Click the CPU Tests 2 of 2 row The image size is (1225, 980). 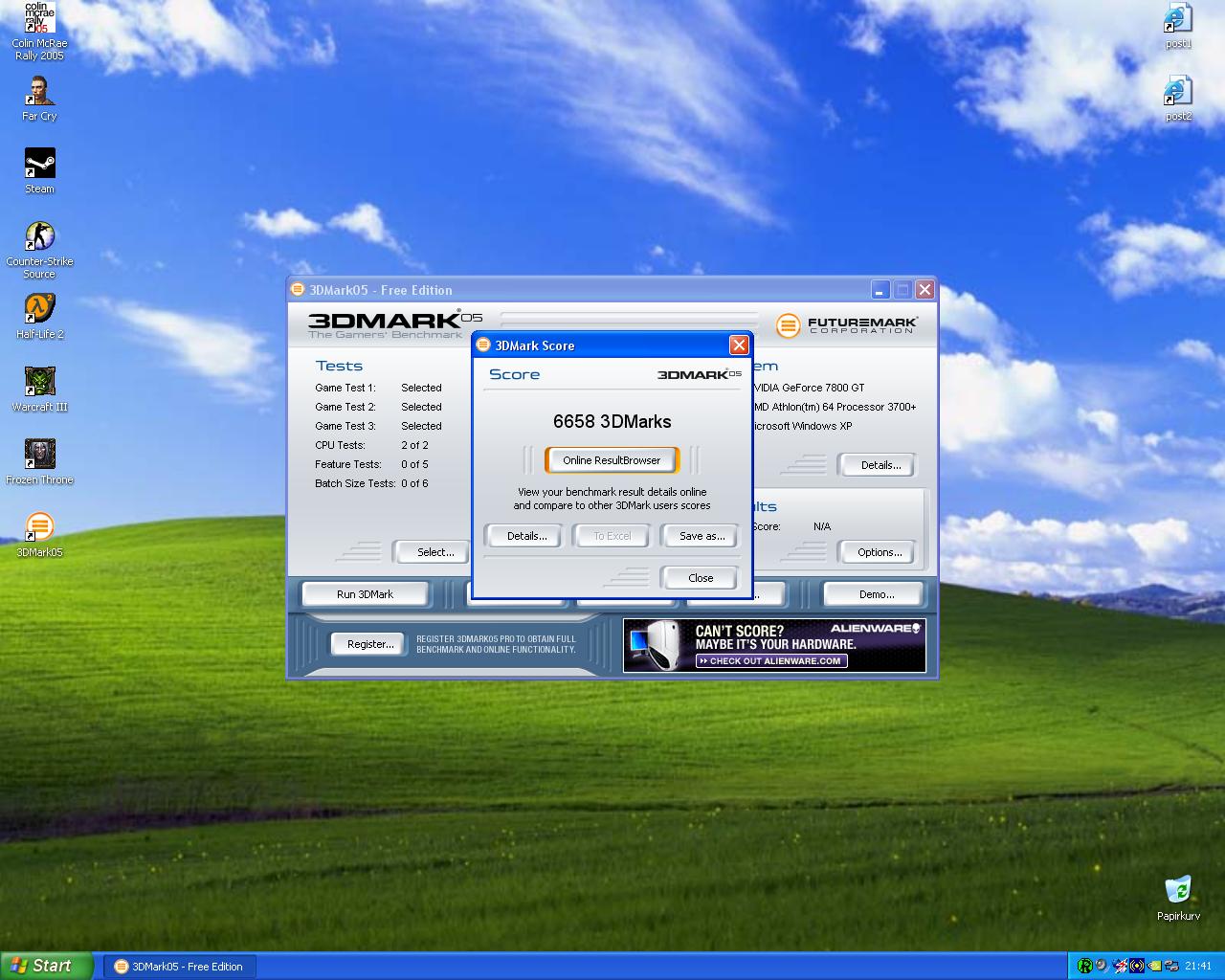tap(371, 445)
